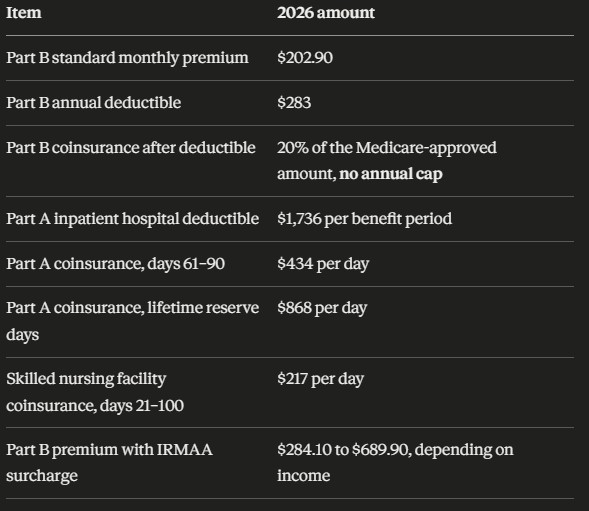This screenshot has height=511, width=589.
Task: Click the $217 per day value
Action: [320, 379]
